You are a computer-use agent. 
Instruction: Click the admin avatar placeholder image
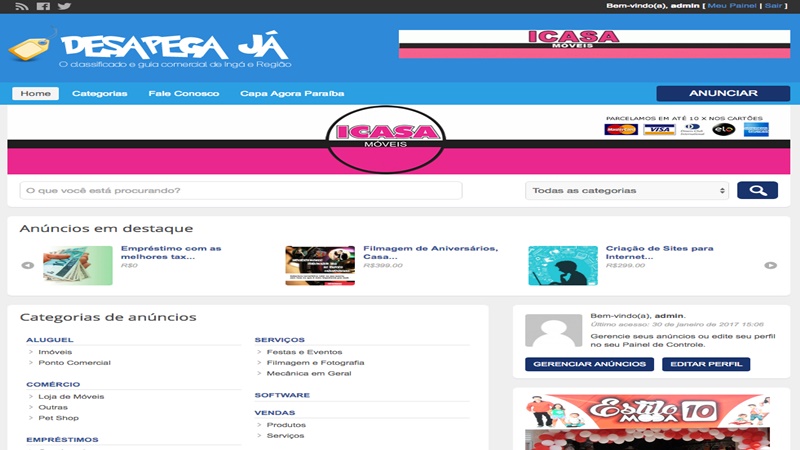point(552,330)
